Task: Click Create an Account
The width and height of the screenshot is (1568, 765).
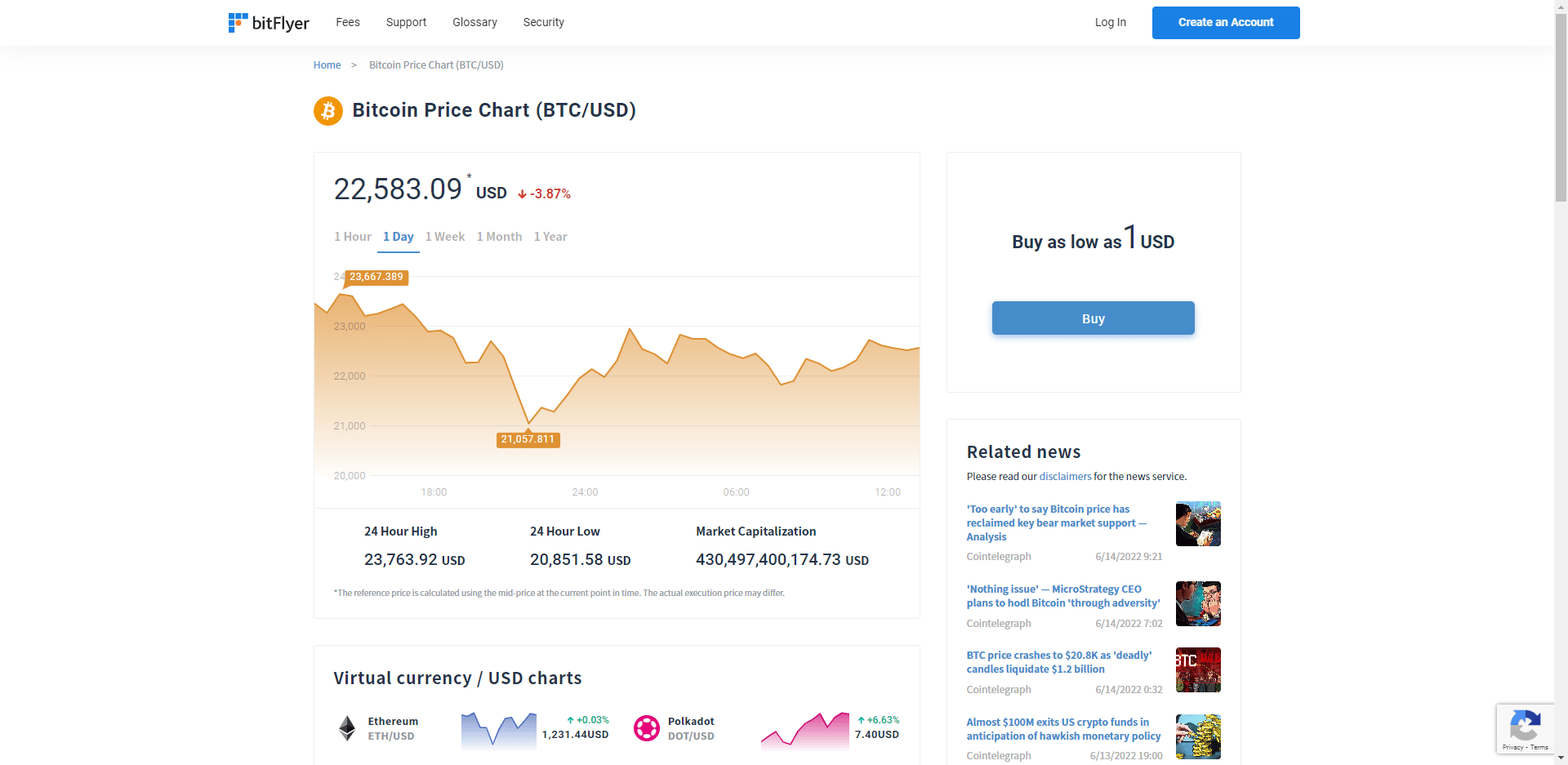Action: [x=1225, y=22]
